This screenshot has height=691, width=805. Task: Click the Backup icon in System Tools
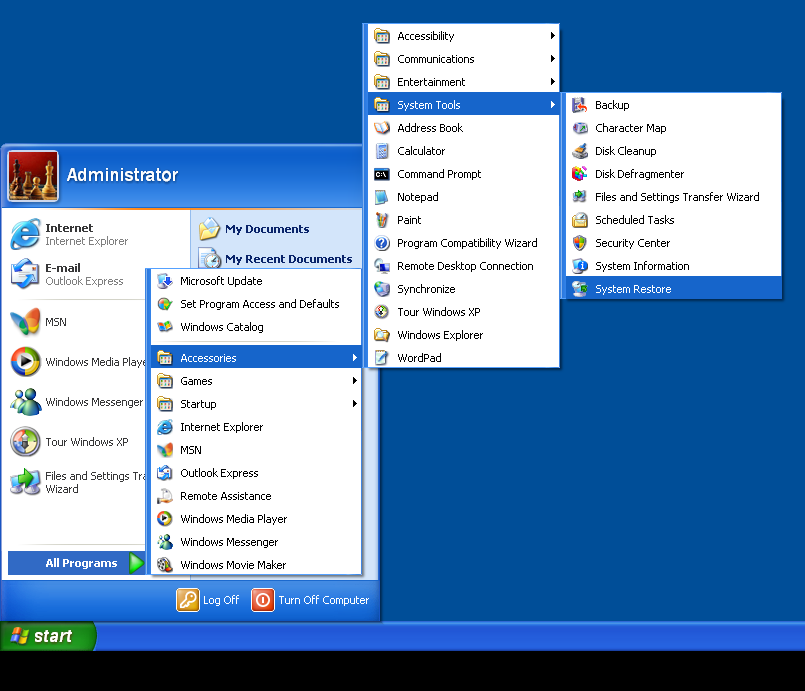point(580,105)
